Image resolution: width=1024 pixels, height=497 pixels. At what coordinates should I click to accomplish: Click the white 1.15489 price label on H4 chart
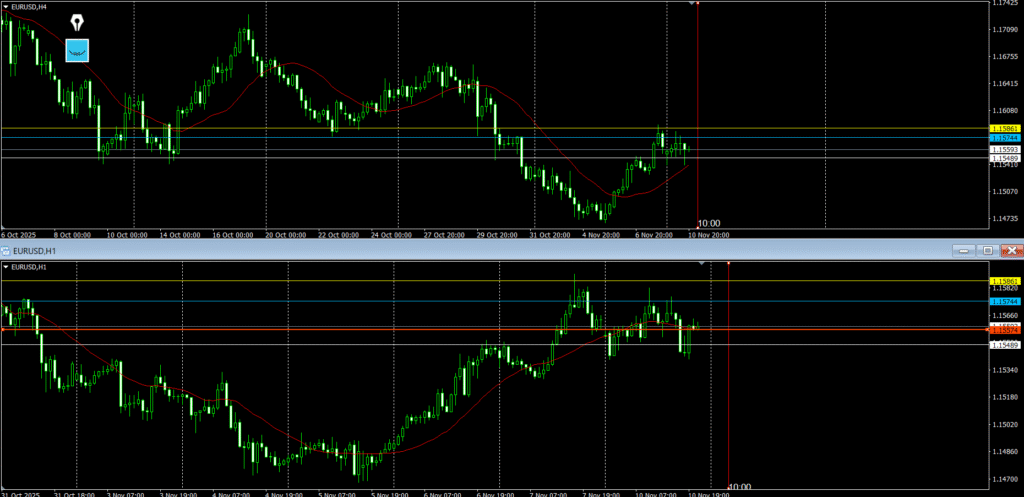click(x=1004, y=158)
